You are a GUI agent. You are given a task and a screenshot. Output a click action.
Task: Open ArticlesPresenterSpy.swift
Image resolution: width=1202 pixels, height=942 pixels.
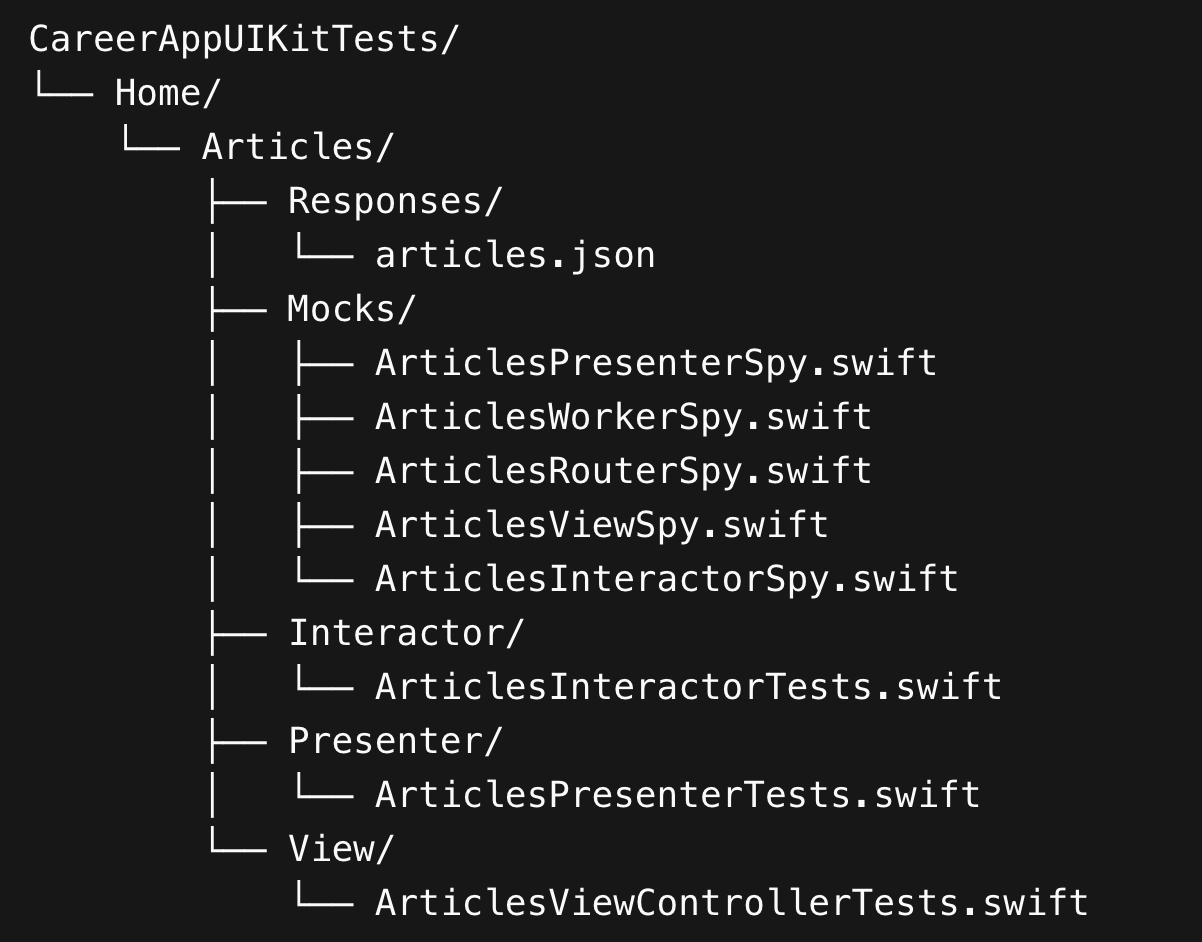656,363
